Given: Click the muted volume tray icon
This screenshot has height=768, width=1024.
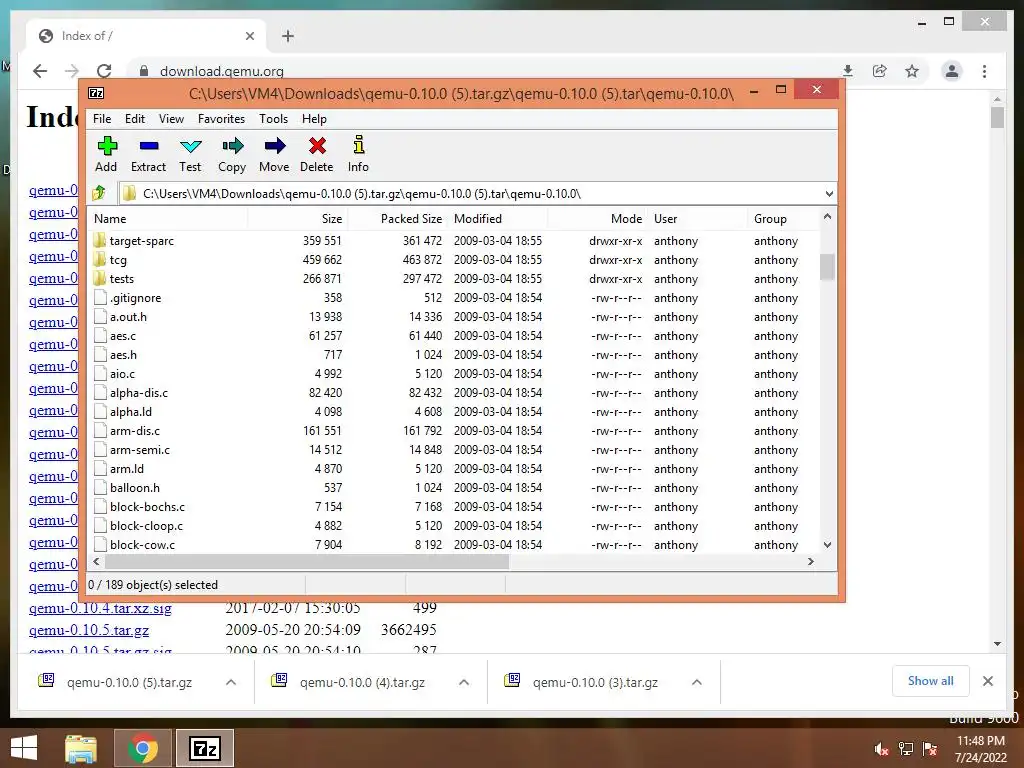Looking at the screenshot, I should 882,749.
